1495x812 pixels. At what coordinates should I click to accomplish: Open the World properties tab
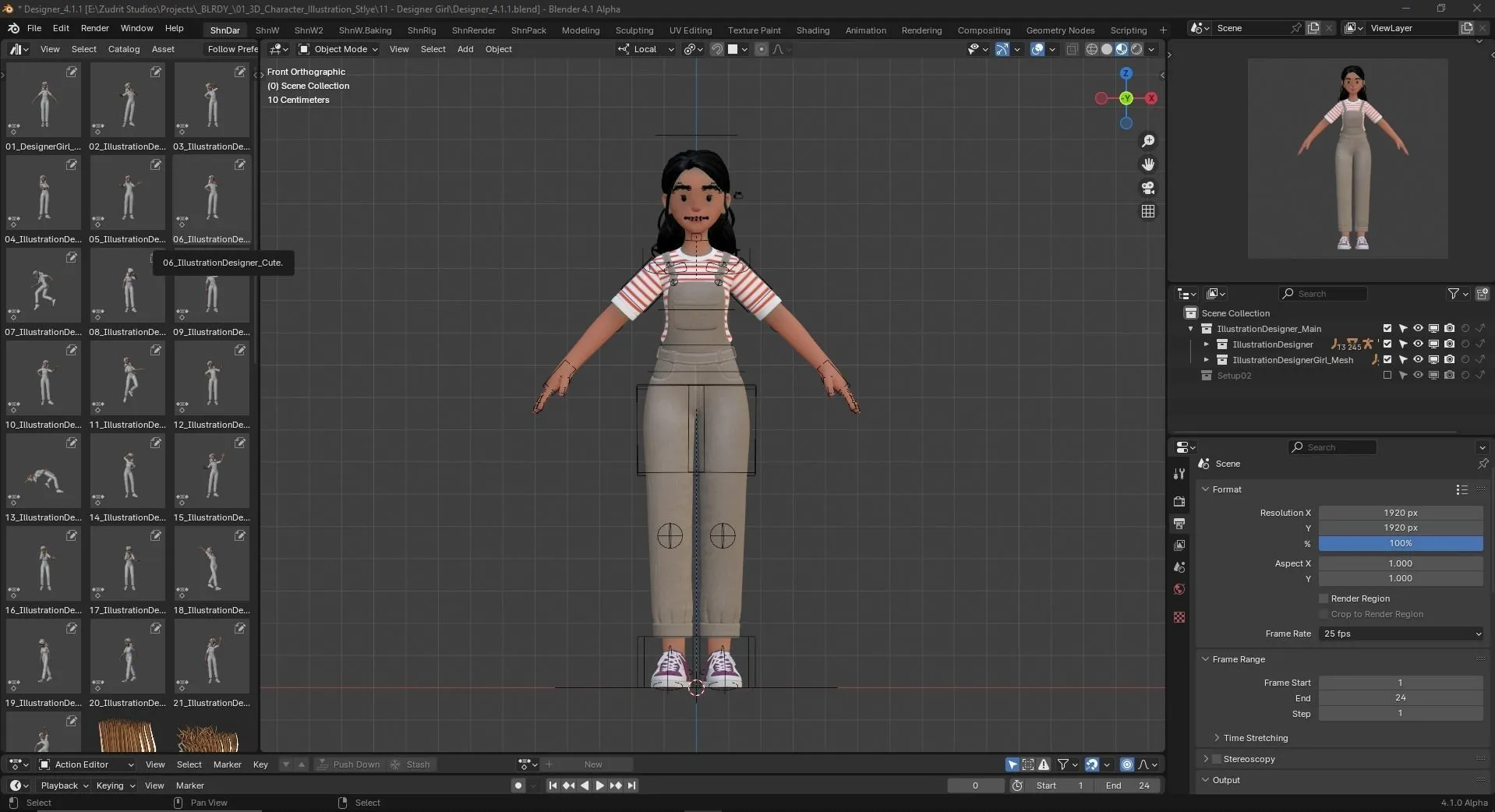1179,589
